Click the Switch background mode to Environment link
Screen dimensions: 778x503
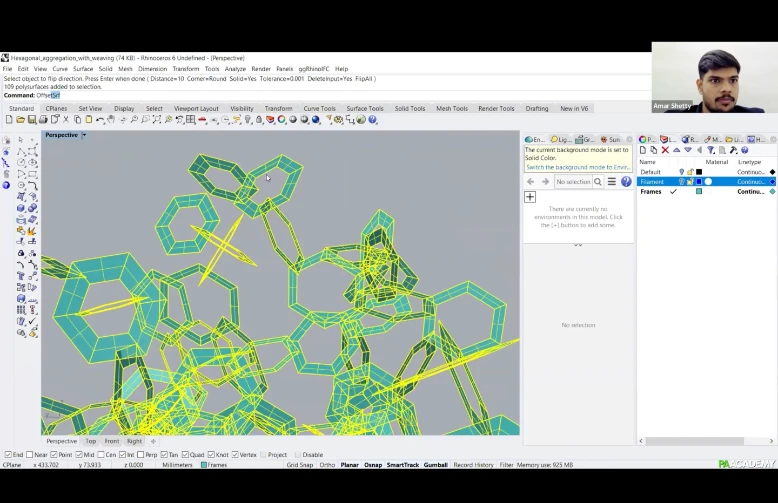[578, 167]
